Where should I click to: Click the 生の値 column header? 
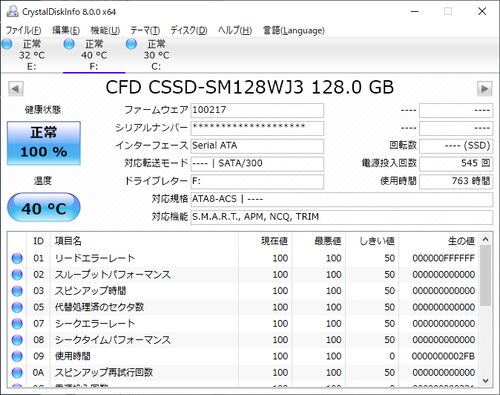pos(439,241)
